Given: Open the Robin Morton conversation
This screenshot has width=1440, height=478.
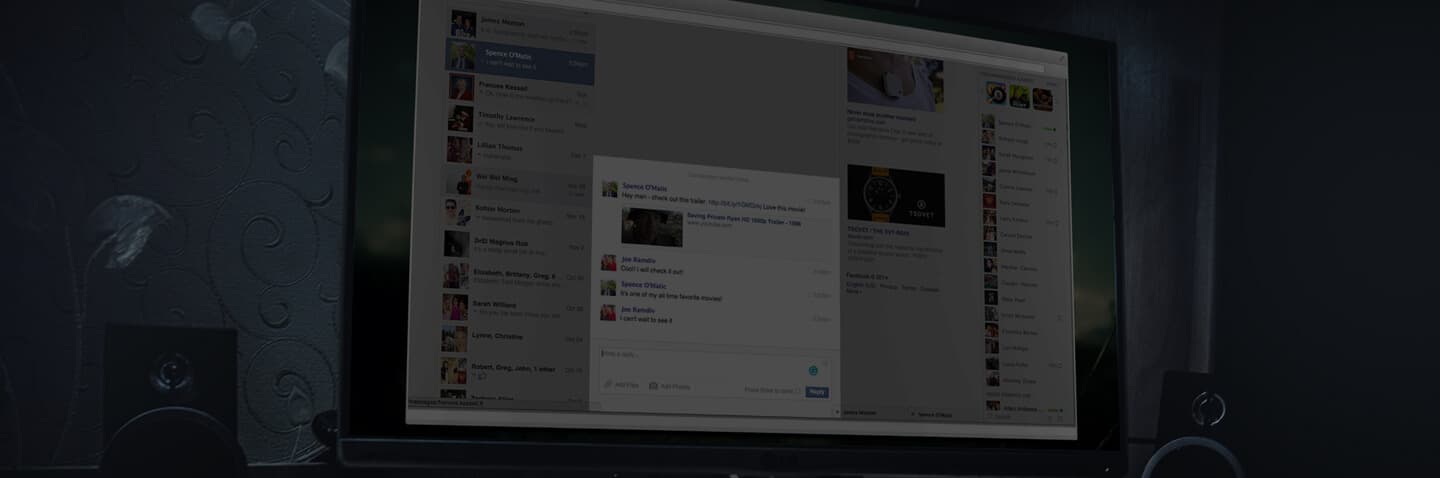Looking at the screenshot, I should pyautogui.click(x=516, y=214).
